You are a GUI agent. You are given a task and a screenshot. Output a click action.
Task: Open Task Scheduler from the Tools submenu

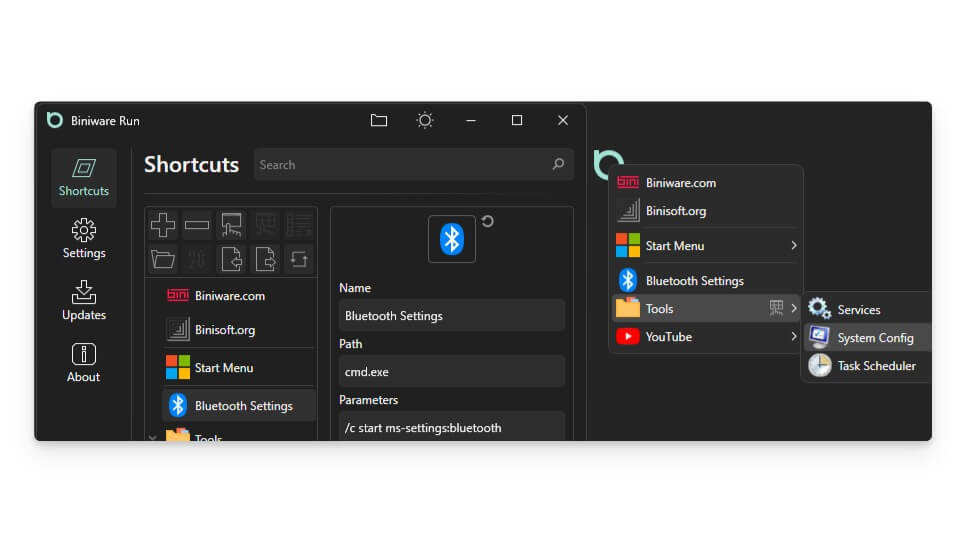point(867,366)
